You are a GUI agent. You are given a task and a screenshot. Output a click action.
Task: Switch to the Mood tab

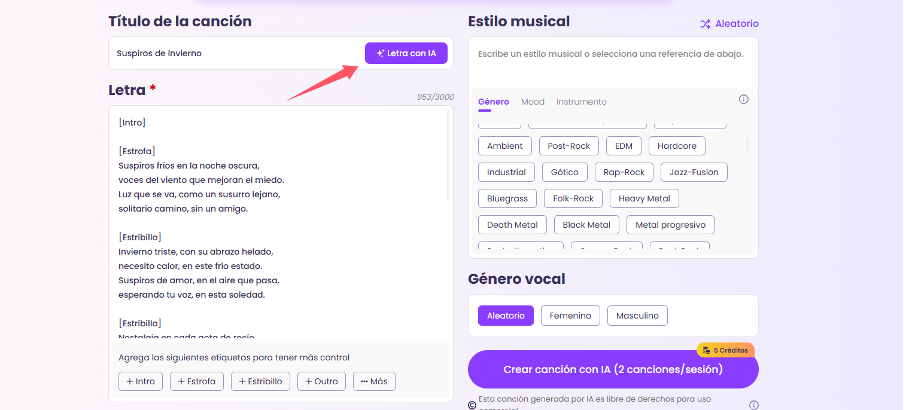click(532, 102)
